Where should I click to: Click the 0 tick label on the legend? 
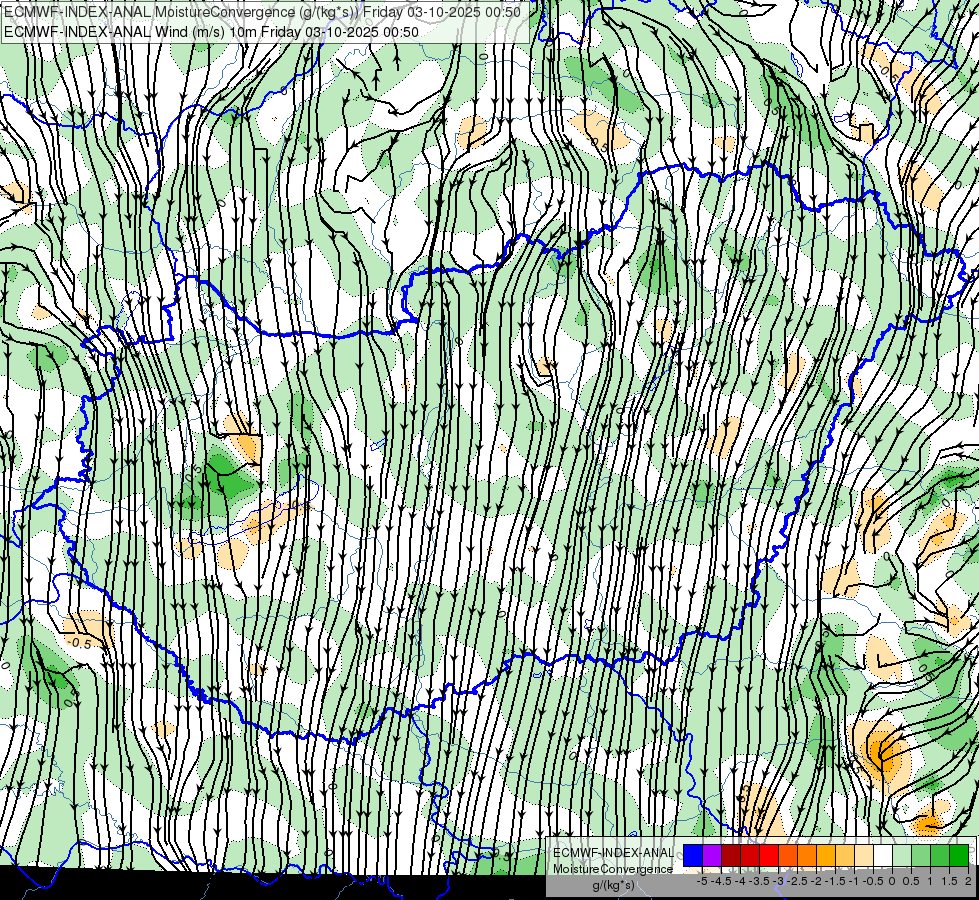click(892, 881)
